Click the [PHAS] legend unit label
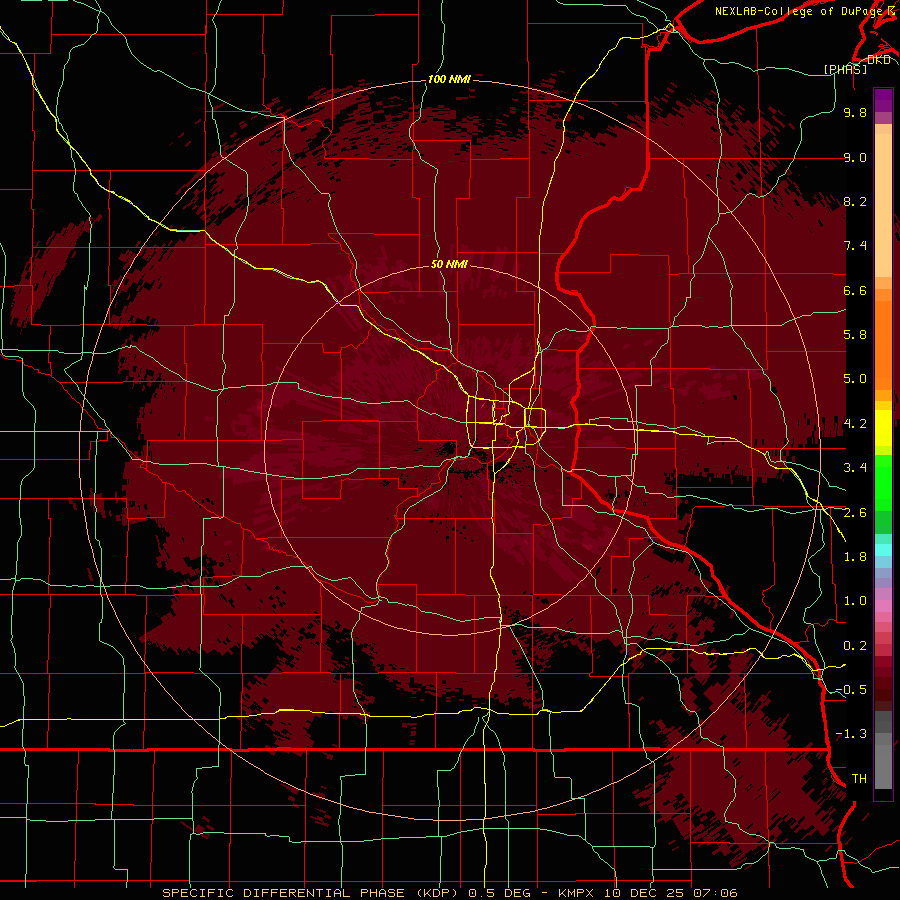 point(845,69)
